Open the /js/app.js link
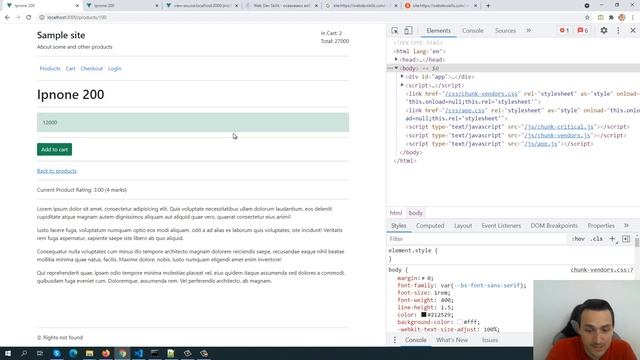The height and width of the screenshot is (360, 640). 540,144
